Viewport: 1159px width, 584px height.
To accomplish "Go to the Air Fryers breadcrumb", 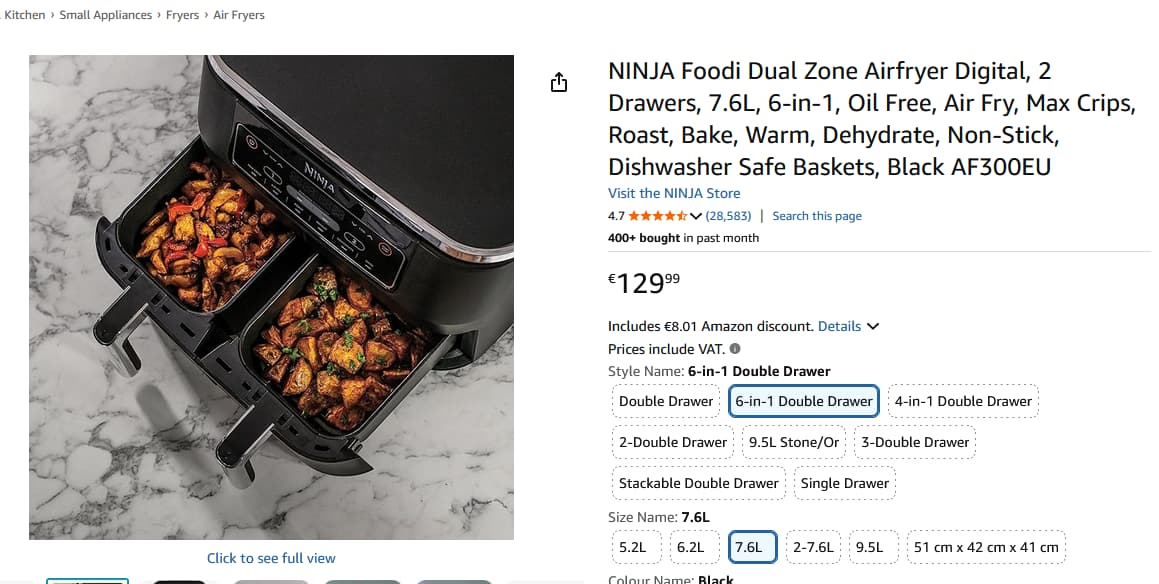I will pyautogui.click(x=239, y=15).
